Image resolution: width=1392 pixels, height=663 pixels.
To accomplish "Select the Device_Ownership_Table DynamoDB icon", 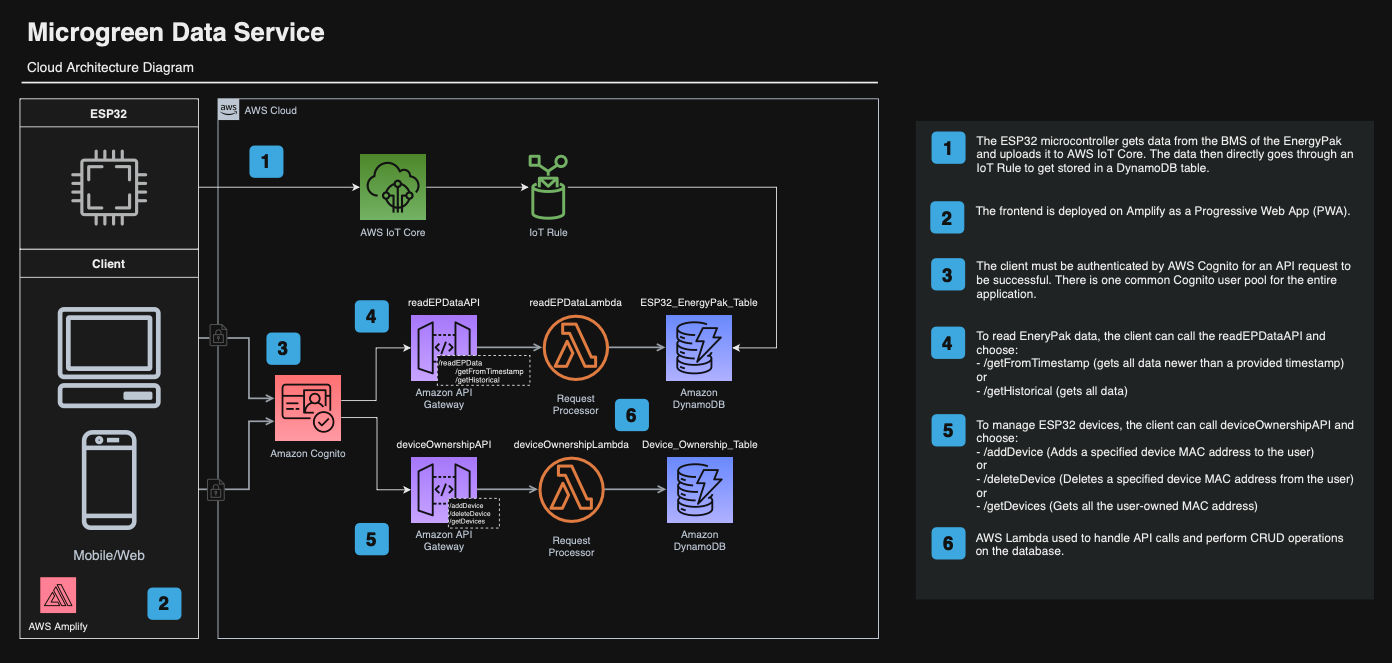I will [x=699, y=490].
